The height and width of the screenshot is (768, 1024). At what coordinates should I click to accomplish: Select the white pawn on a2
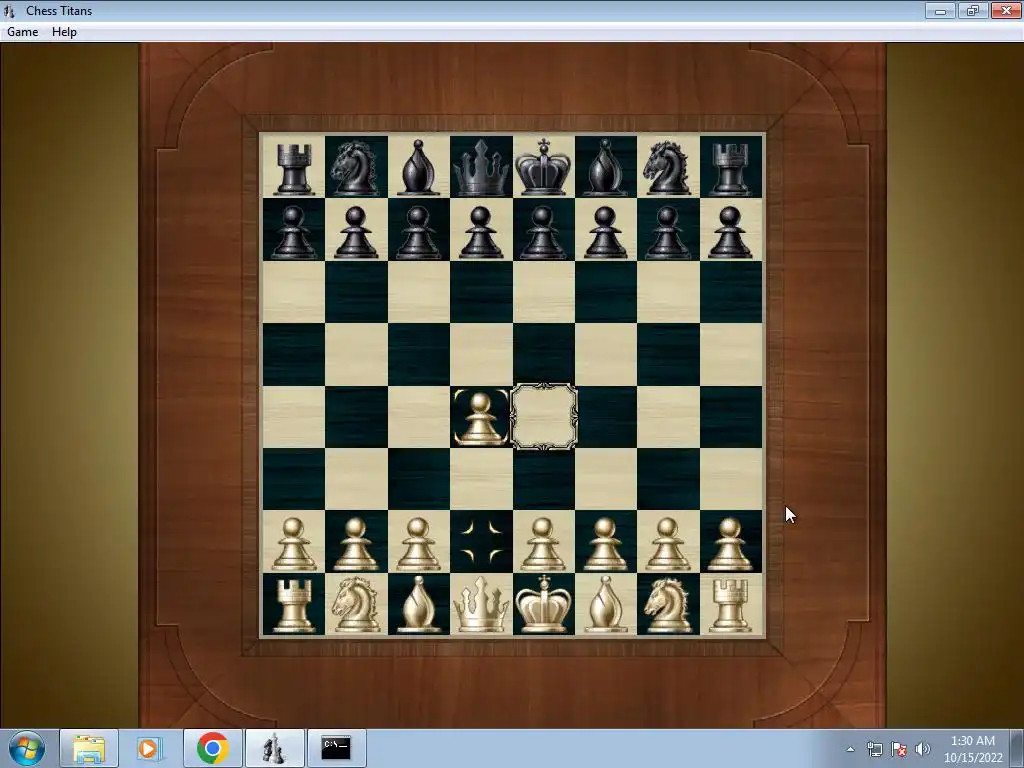click(x=293, y=543)
